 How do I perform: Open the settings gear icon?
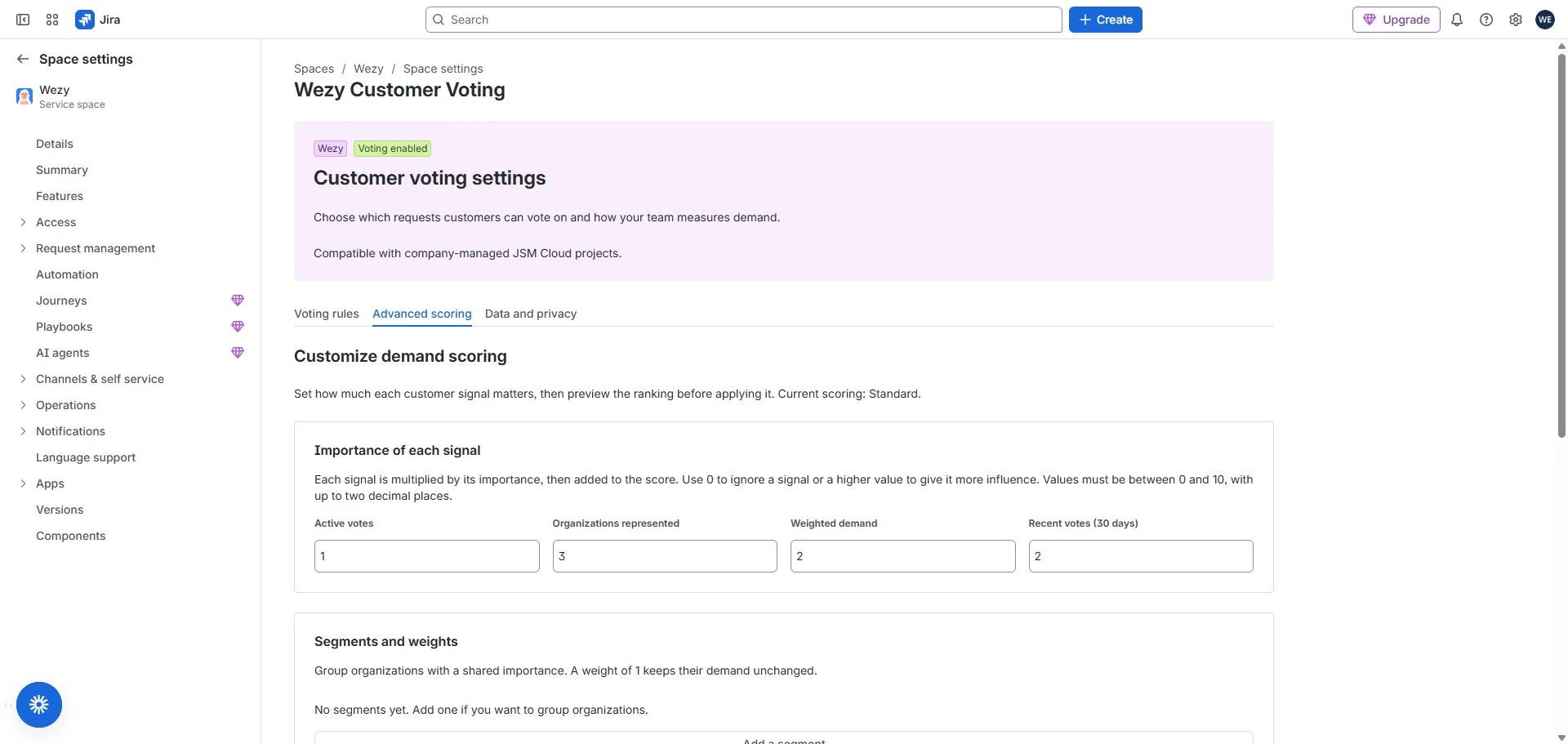click(x=1516, y=20)
